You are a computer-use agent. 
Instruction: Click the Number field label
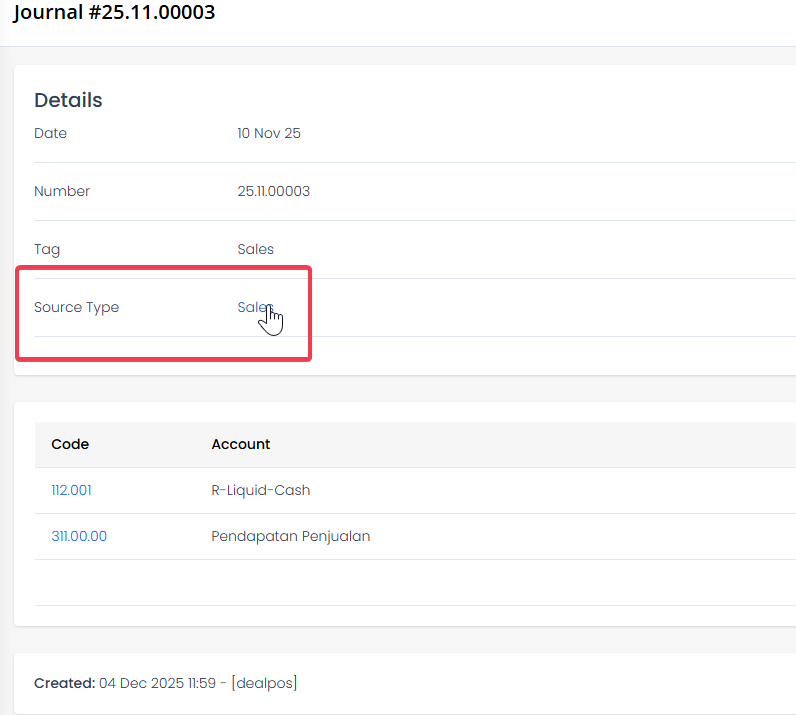[62, 191]
